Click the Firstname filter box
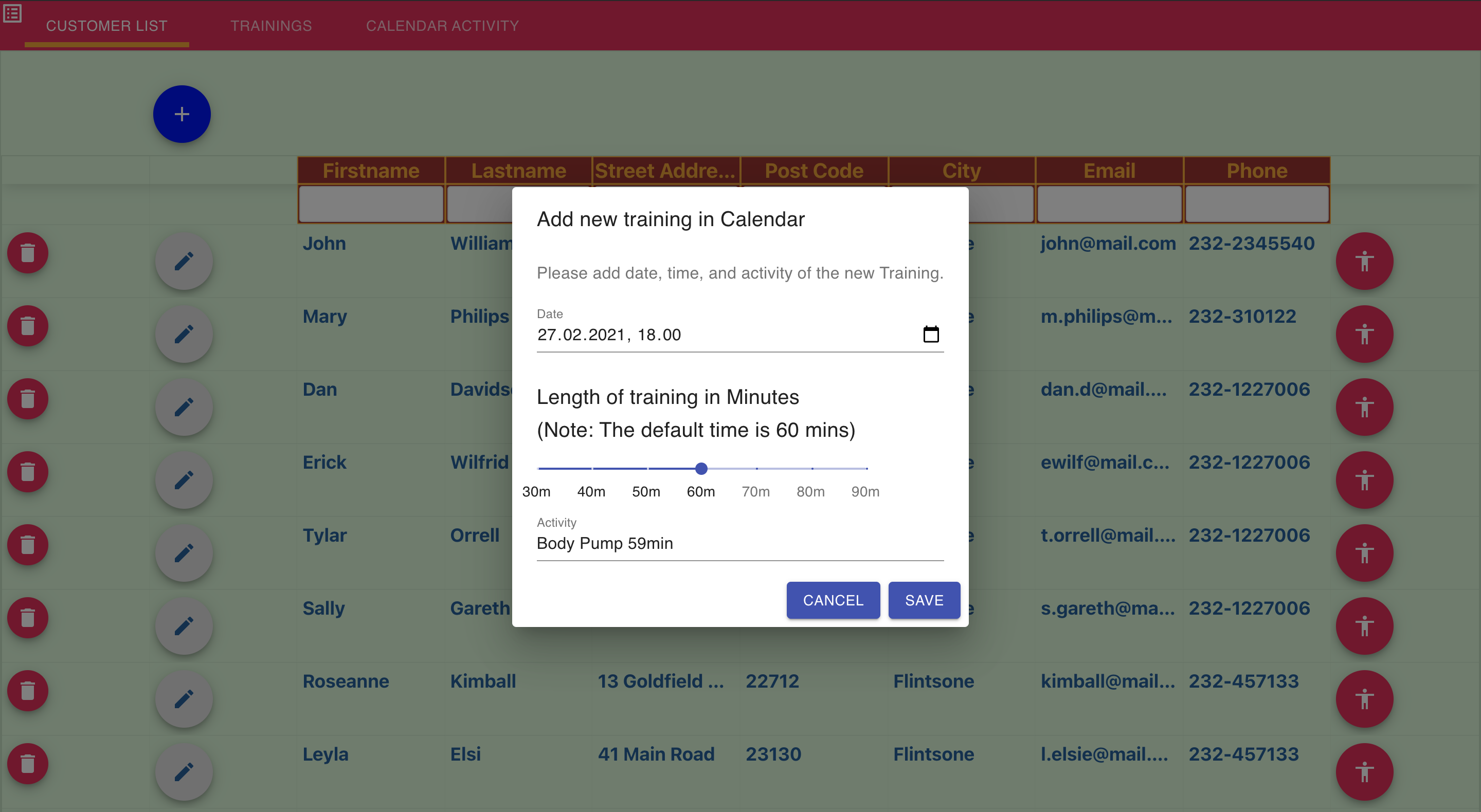 coord(371,204)
